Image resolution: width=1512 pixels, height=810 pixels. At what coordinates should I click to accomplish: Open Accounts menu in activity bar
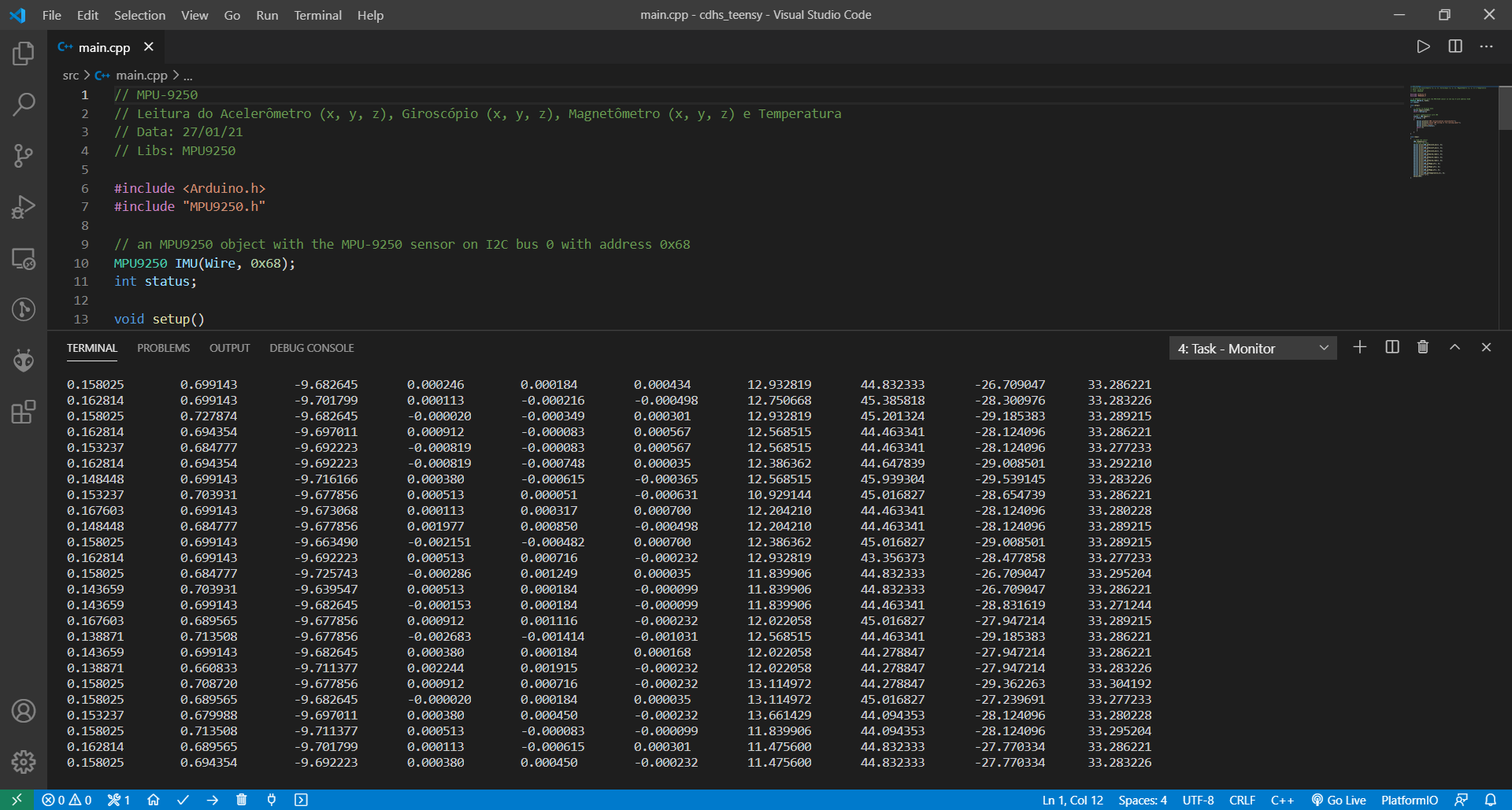point(24,711)
